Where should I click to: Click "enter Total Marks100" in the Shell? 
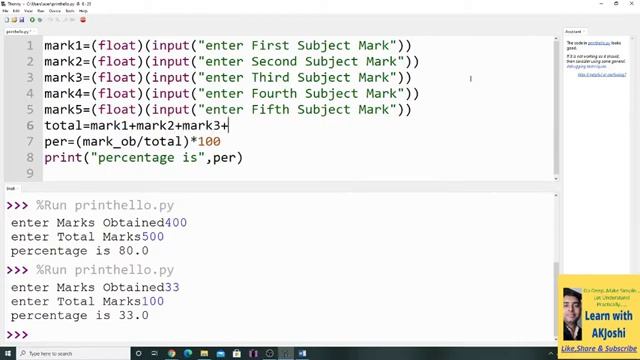(x=87, y=301)
